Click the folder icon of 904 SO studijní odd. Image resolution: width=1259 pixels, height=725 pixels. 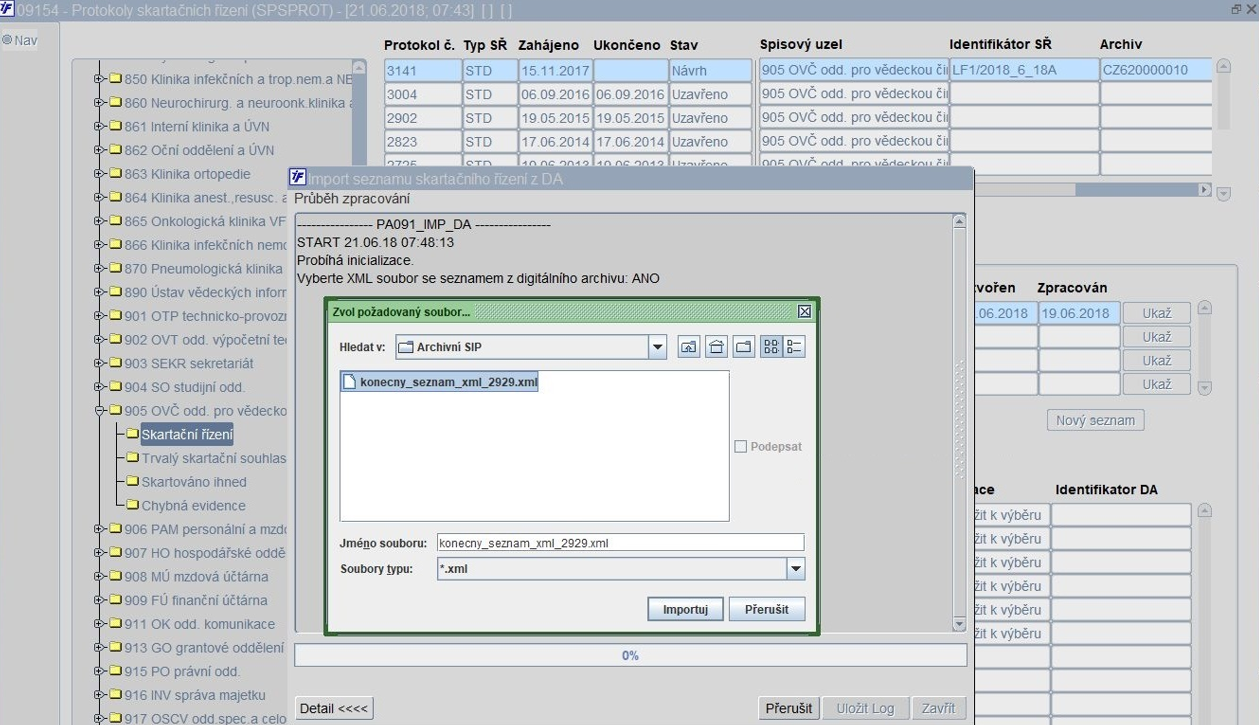114,387
